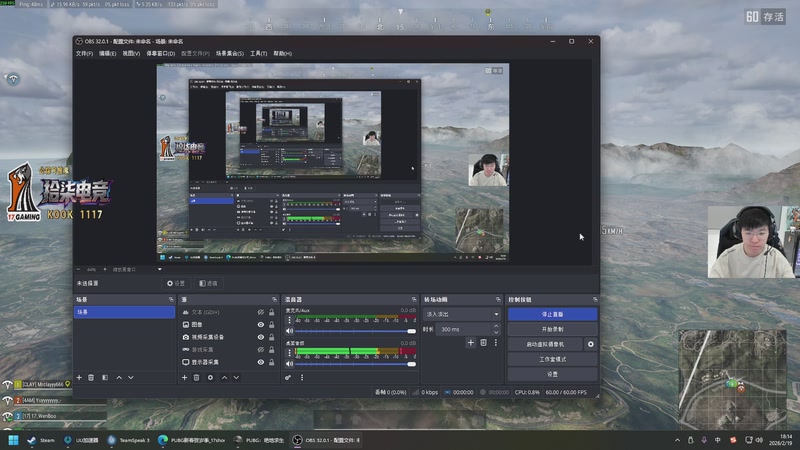
Task: Click the 停止直播 button
Action: point(552,314)
